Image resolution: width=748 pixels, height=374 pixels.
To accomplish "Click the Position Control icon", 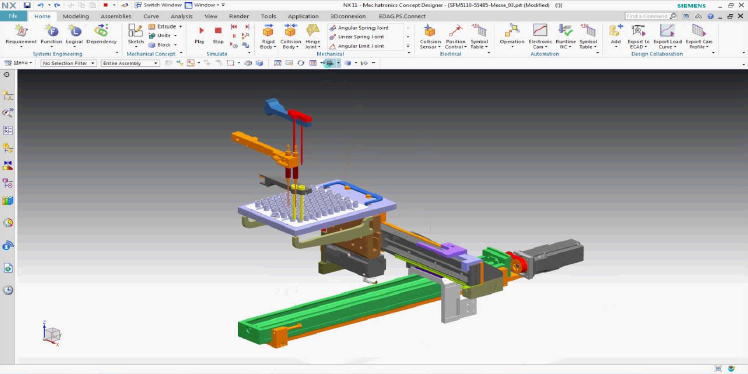I will tap(456, 37).
